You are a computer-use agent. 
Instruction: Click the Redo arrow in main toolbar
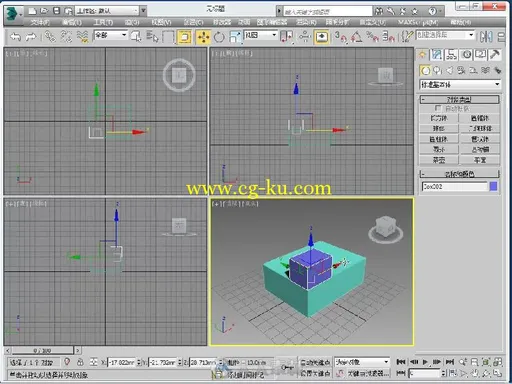coord(31,37)
